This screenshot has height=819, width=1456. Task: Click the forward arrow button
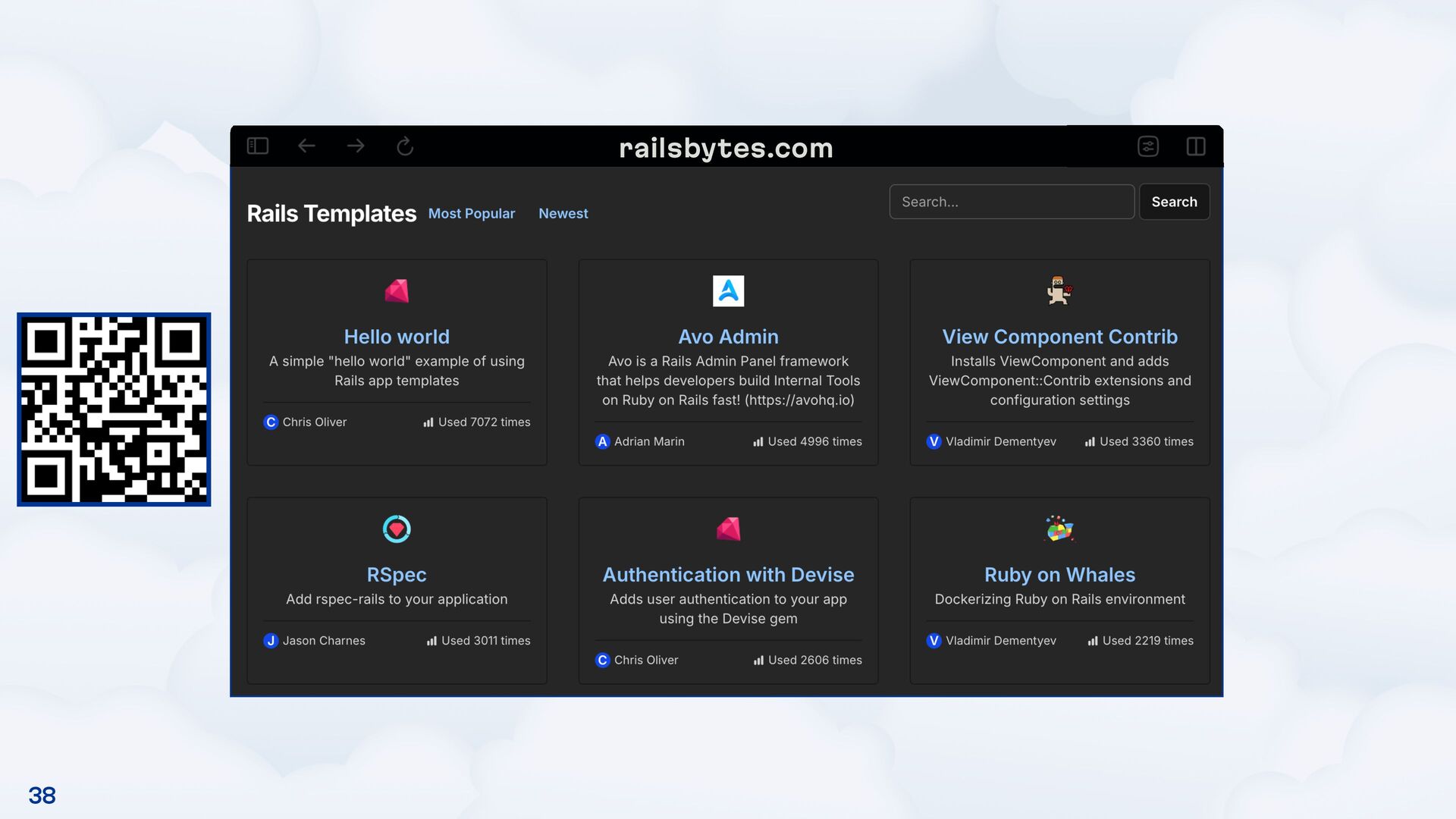click(356, 146)
